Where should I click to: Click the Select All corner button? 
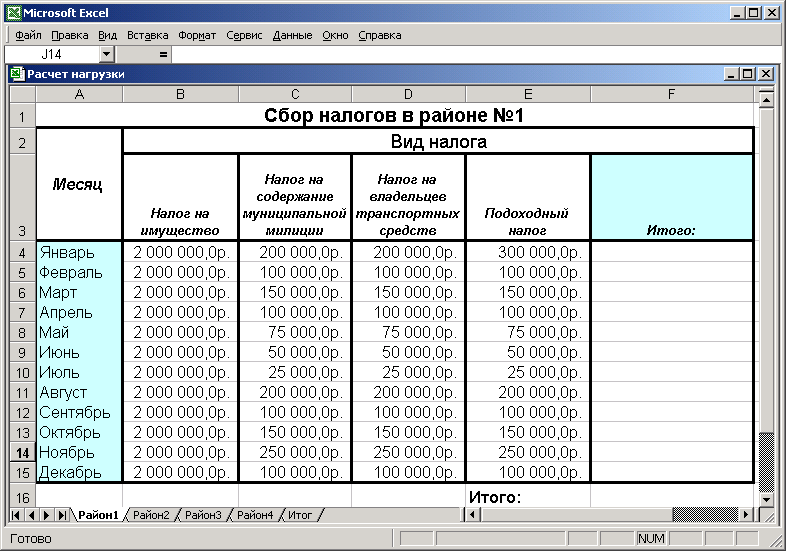23,94
